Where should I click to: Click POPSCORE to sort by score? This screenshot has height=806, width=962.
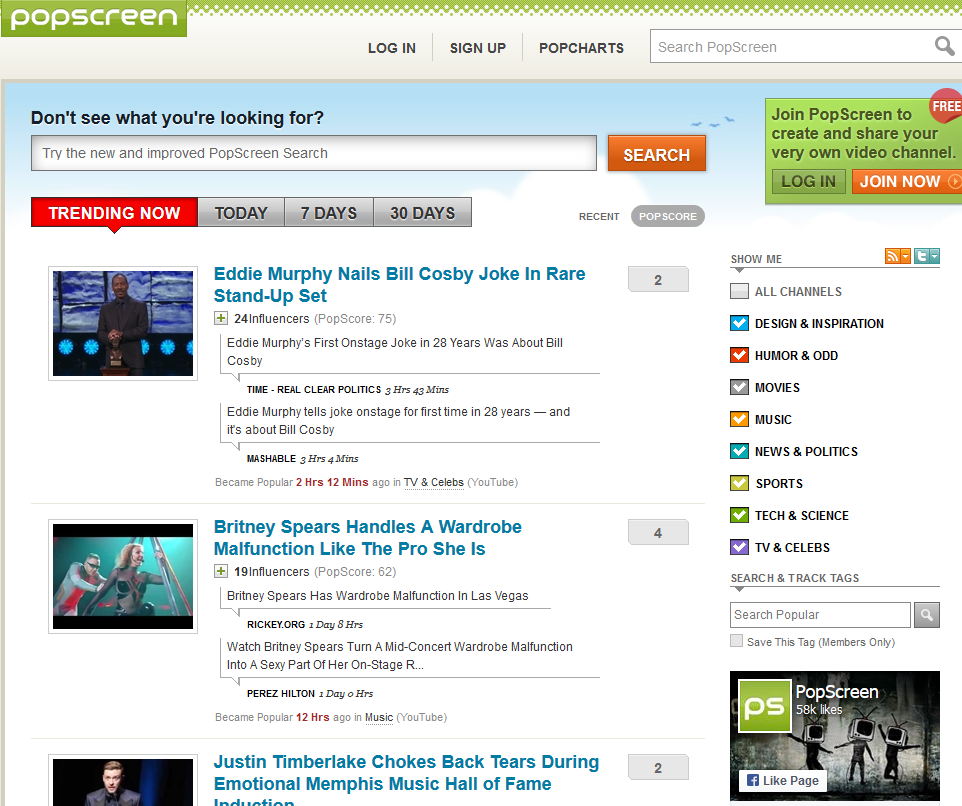click(x=667, y=216)
